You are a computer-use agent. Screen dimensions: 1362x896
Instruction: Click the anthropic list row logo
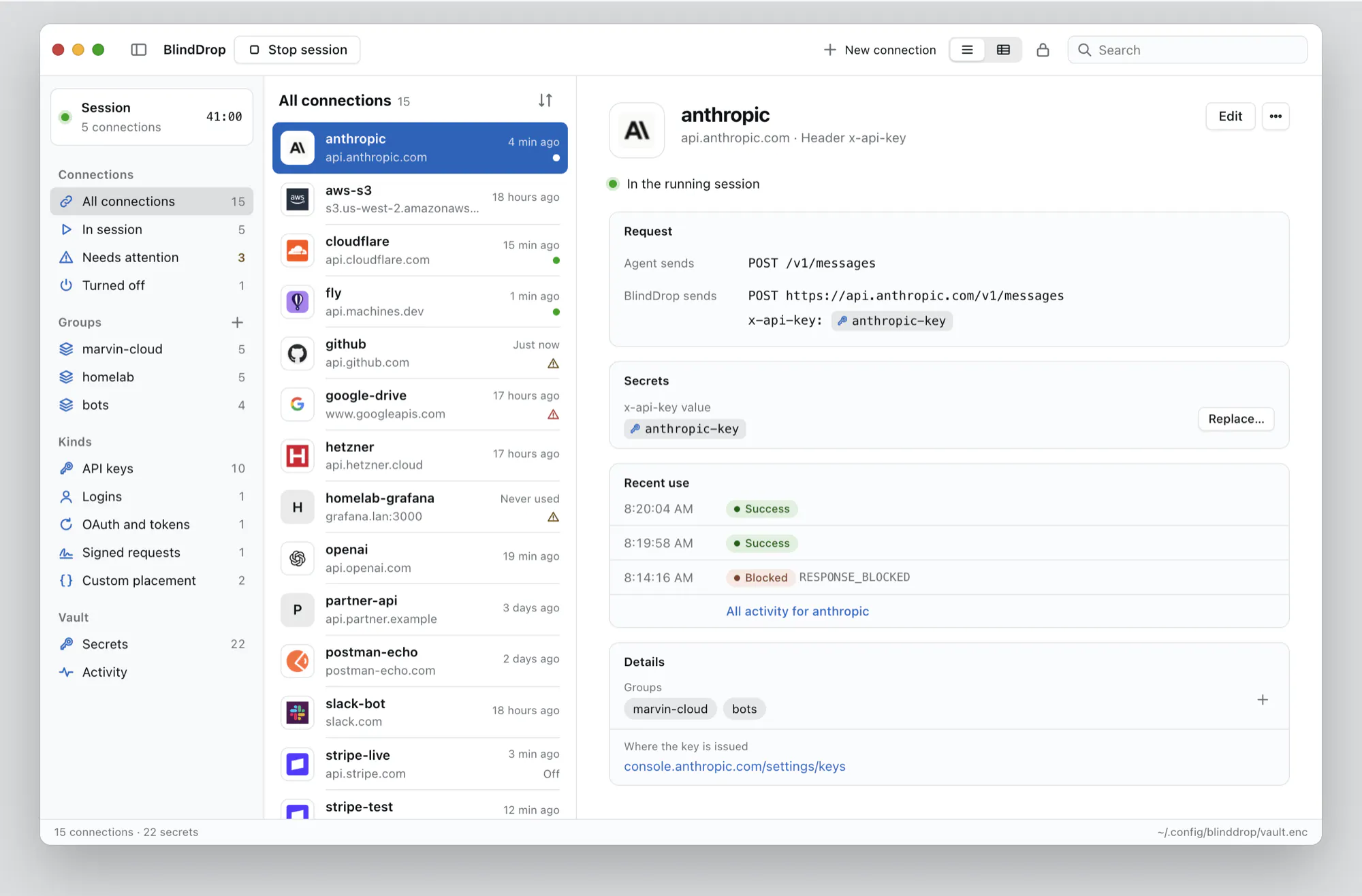(298, 148)
